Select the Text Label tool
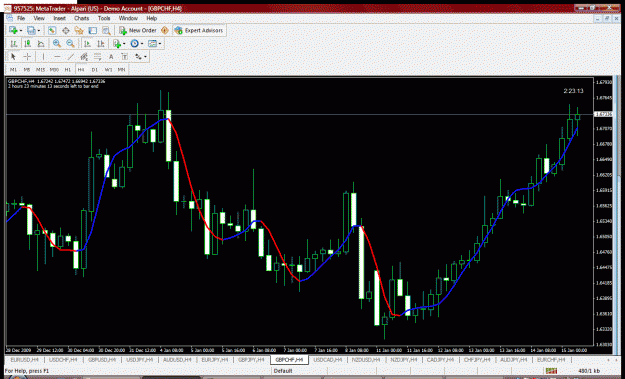The width and height of the screenshot is (625, 379). click(x=124, y=57)
